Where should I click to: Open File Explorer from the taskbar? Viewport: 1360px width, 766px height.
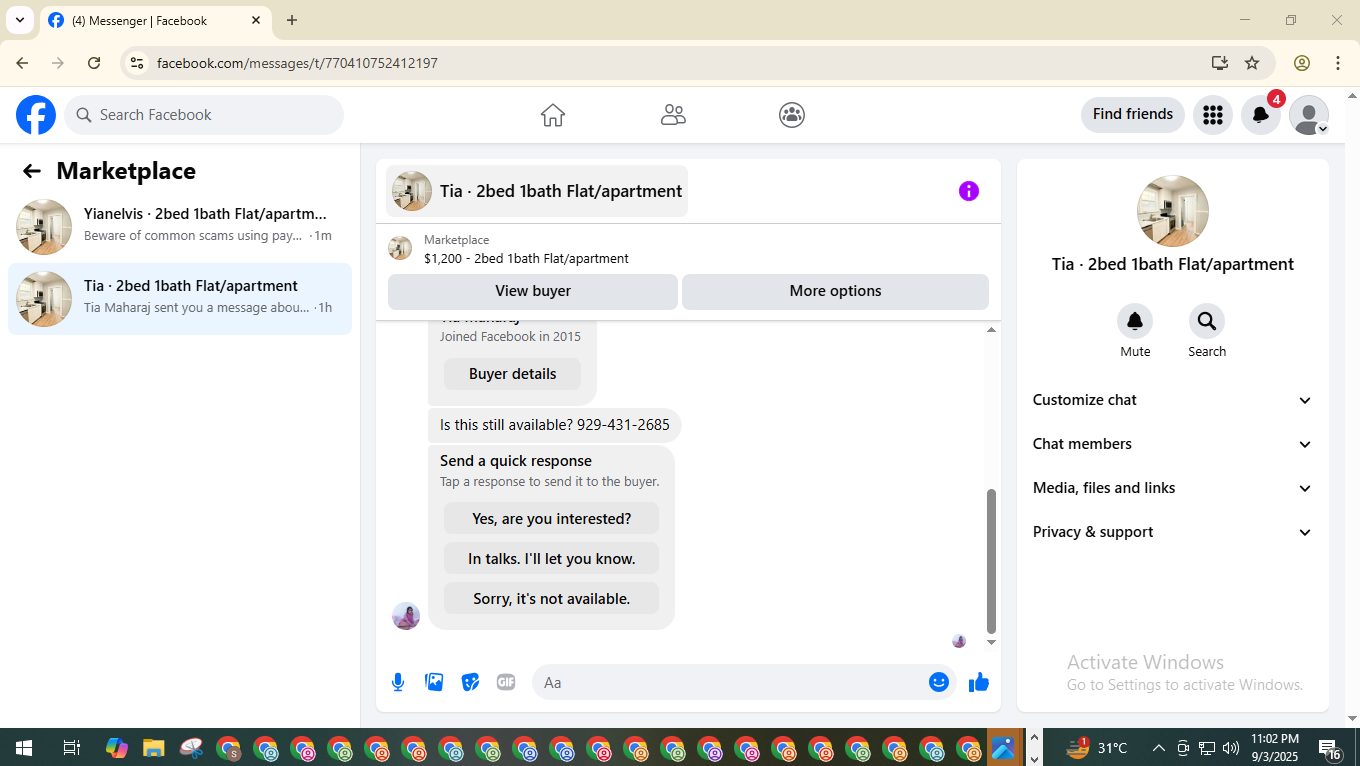point(153,748)
